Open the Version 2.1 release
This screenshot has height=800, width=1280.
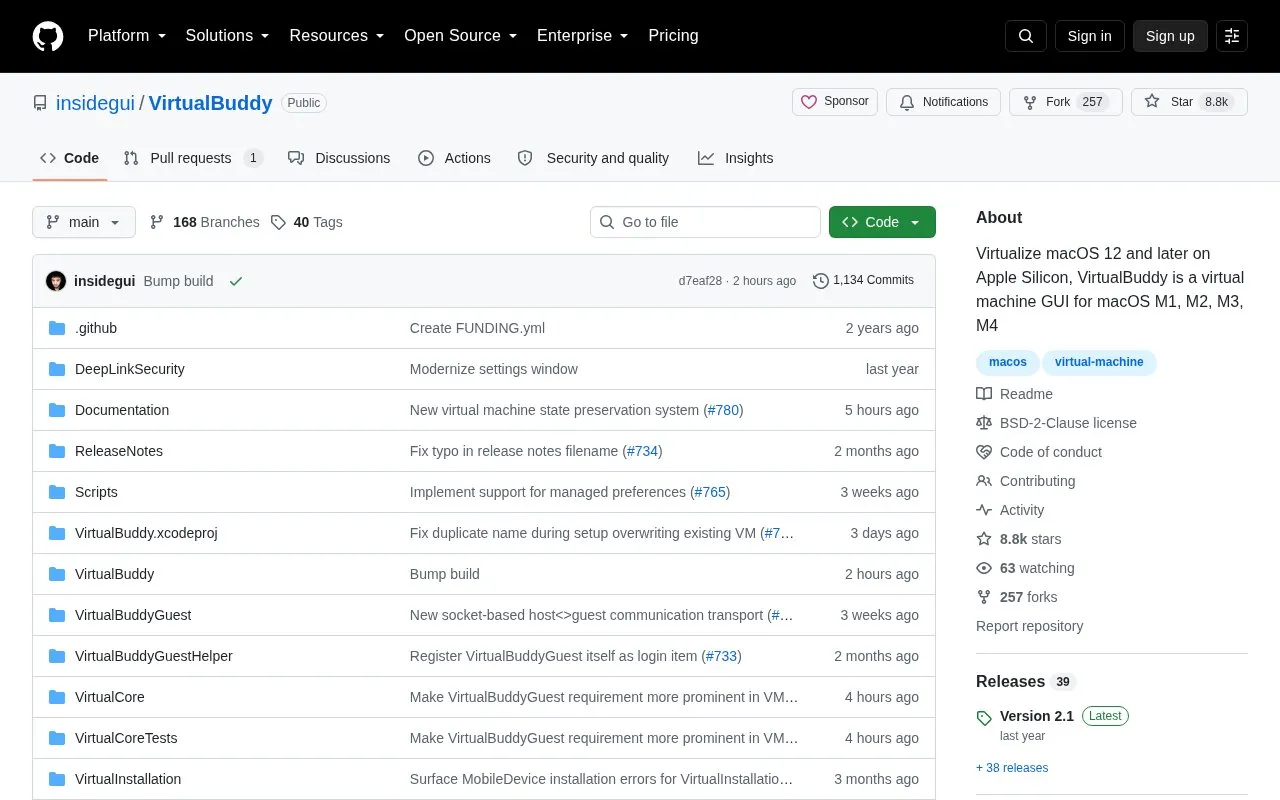click(1037, 716)
